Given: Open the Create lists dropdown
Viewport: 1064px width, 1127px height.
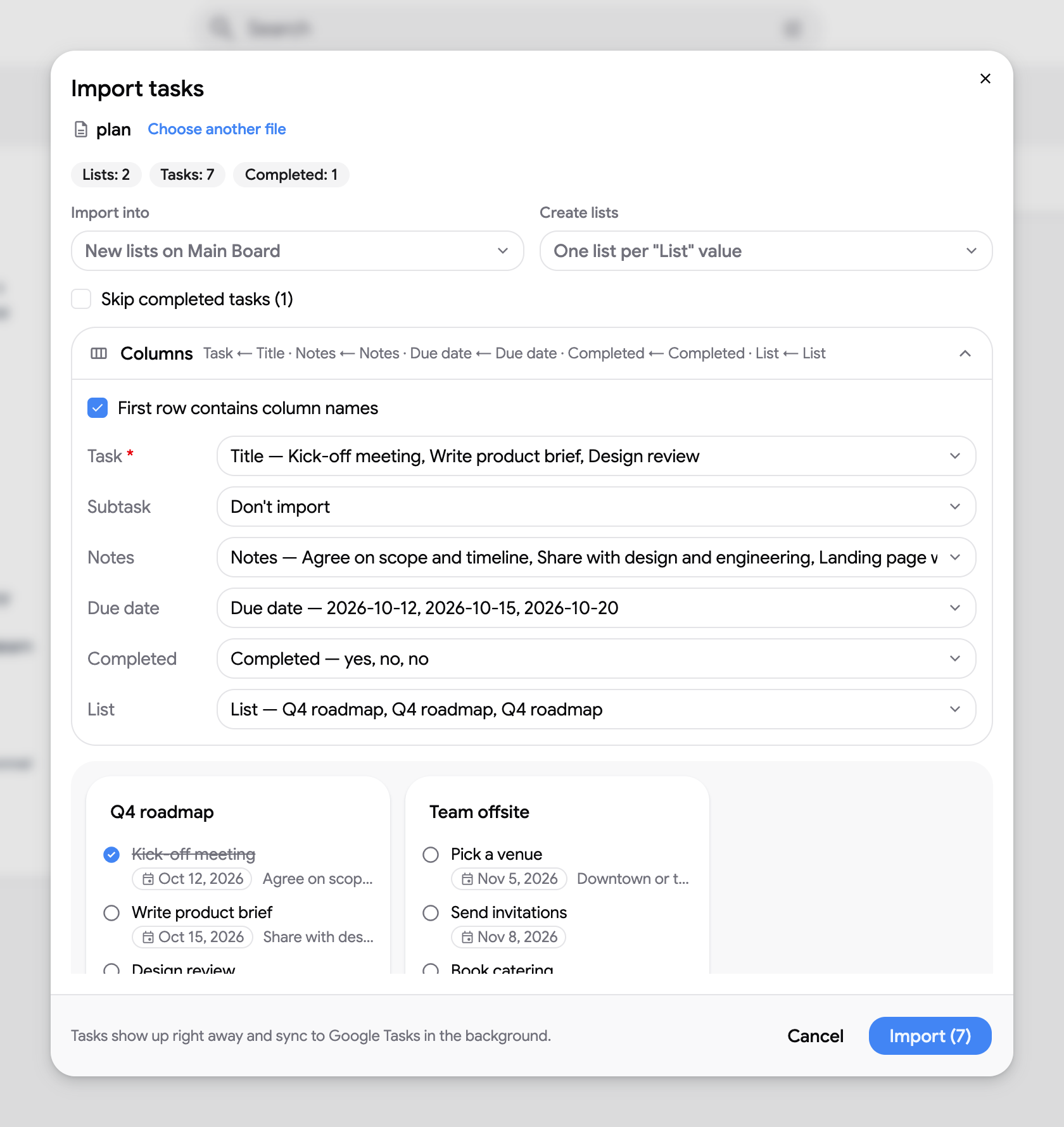Looking at the screenshot, I should (x=766, y=251).
